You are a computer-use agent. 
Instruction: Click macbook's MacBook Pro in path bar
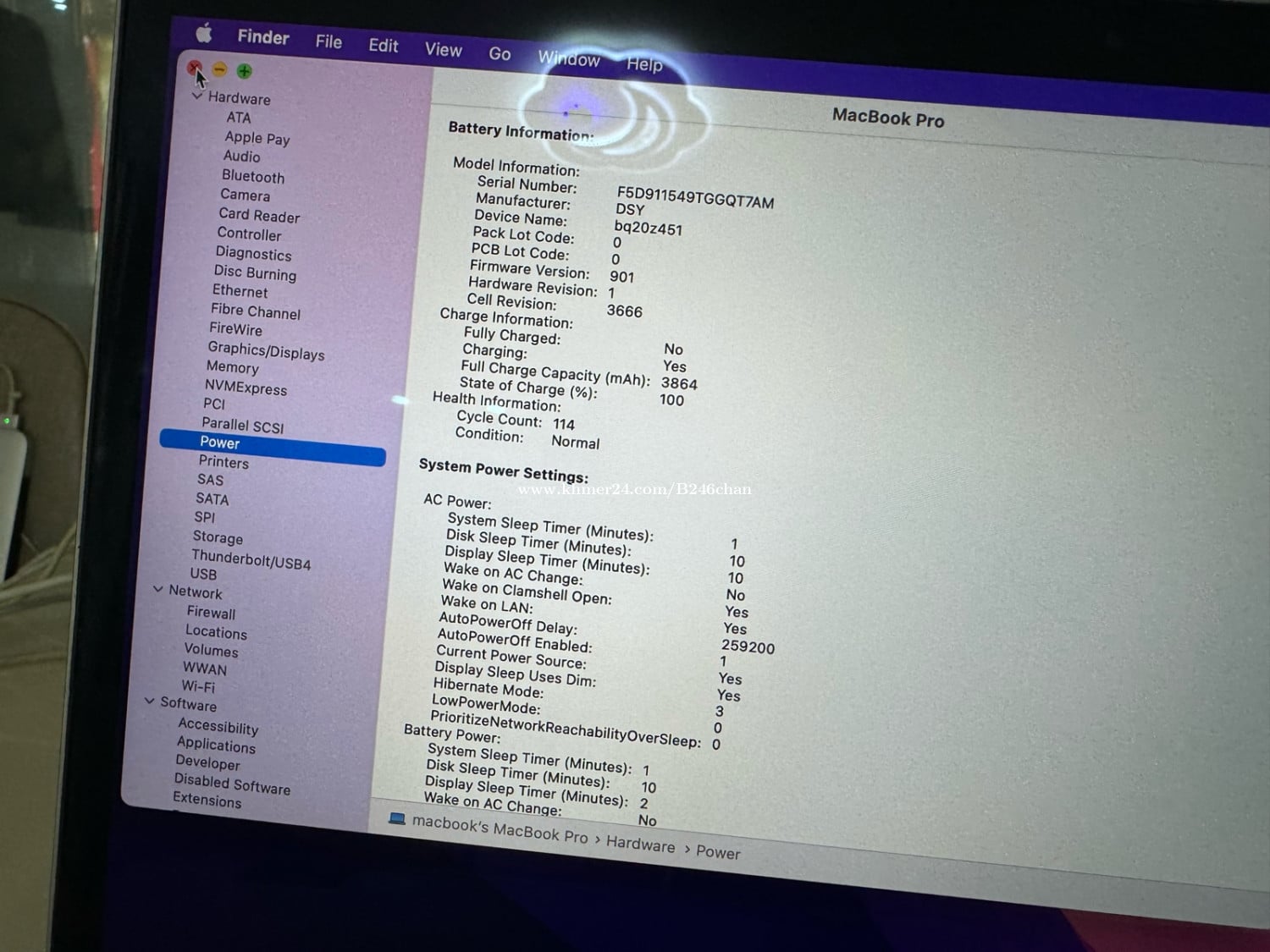pos(500,829)
